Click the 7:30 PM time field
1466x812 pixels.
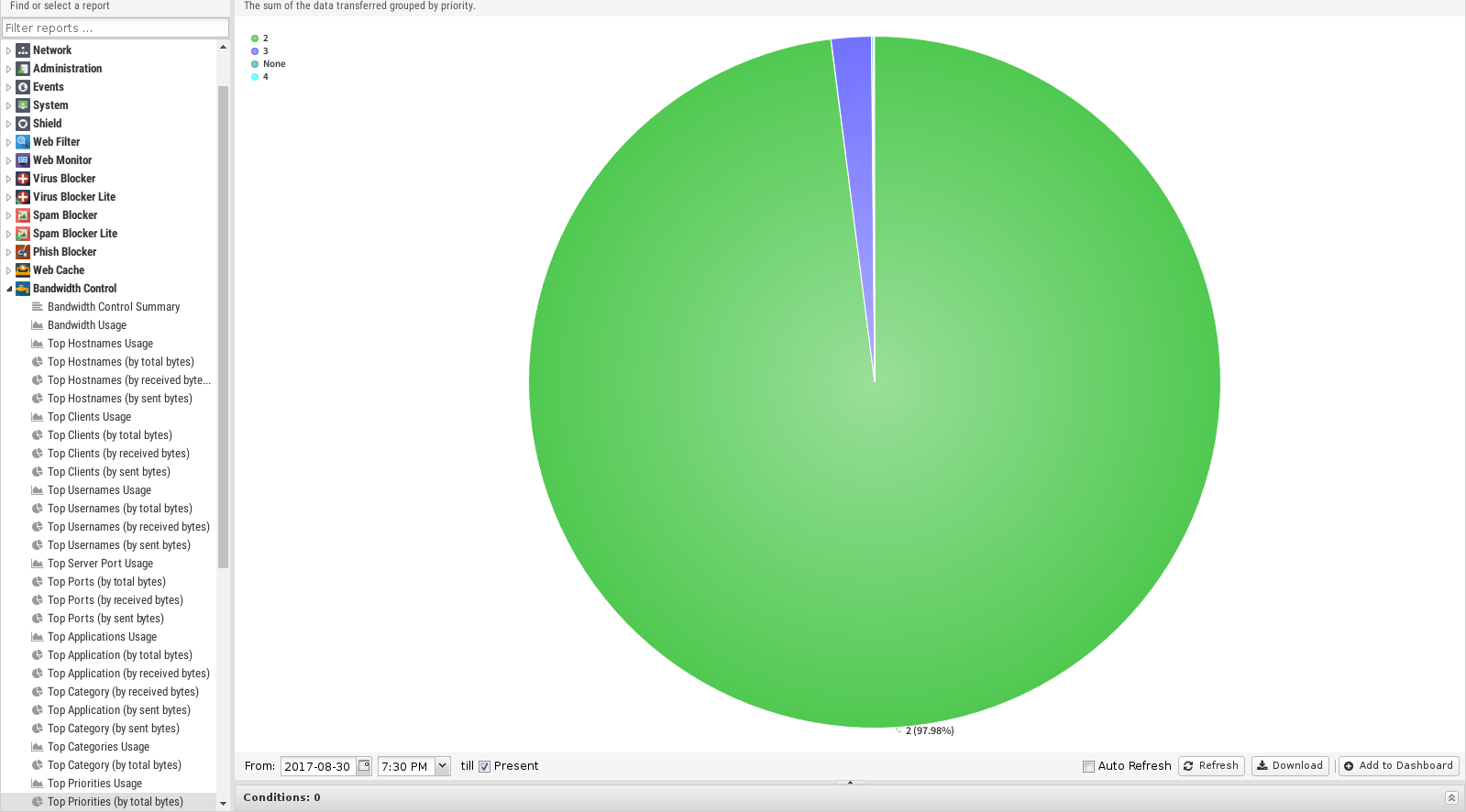[406, 766]
